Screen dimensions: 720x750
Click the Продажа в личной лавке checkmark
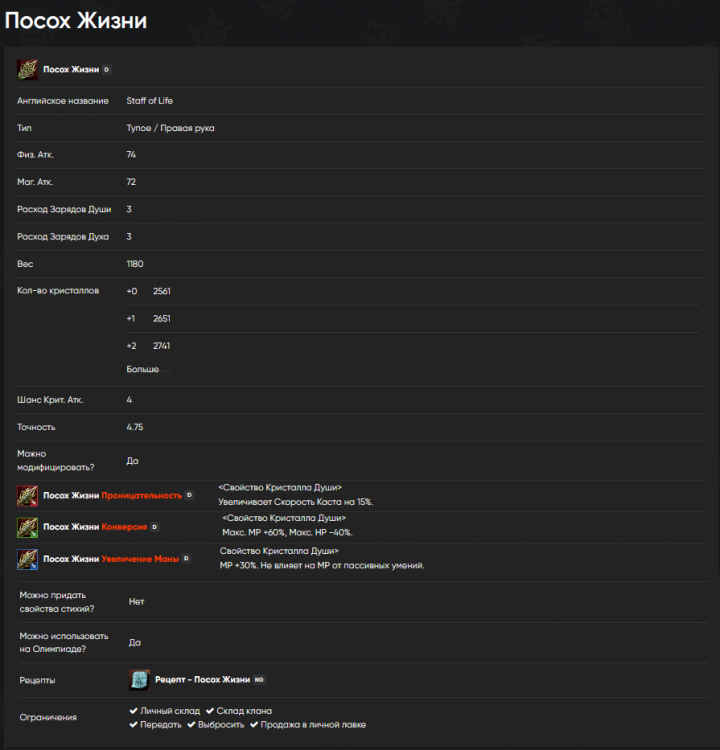click(x=255, y=725)
